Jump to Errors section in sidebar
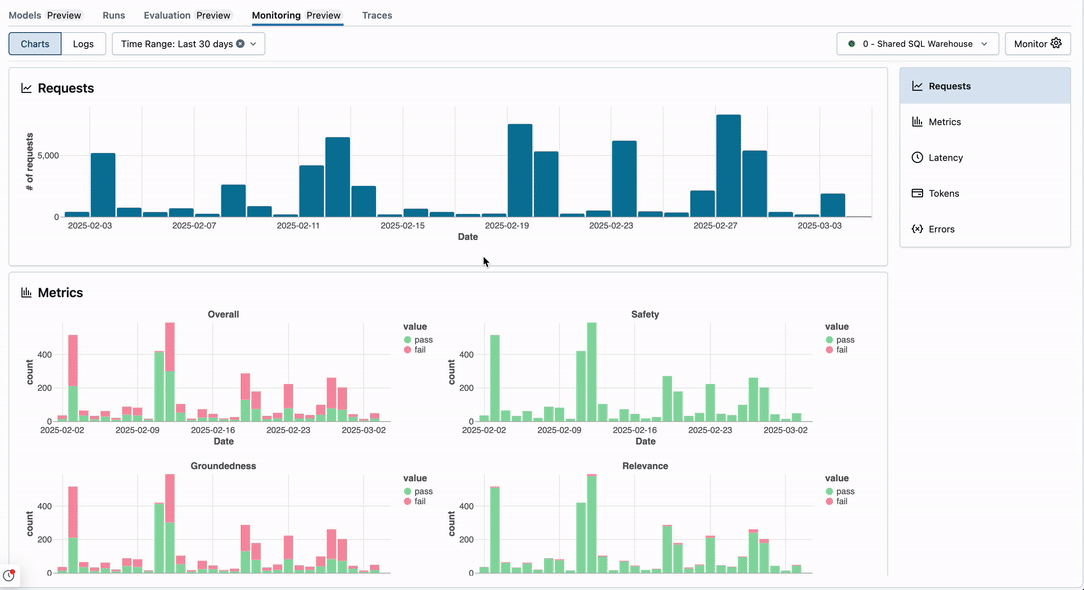Screen dimensions: 1084x590 (x=985, y=229)
